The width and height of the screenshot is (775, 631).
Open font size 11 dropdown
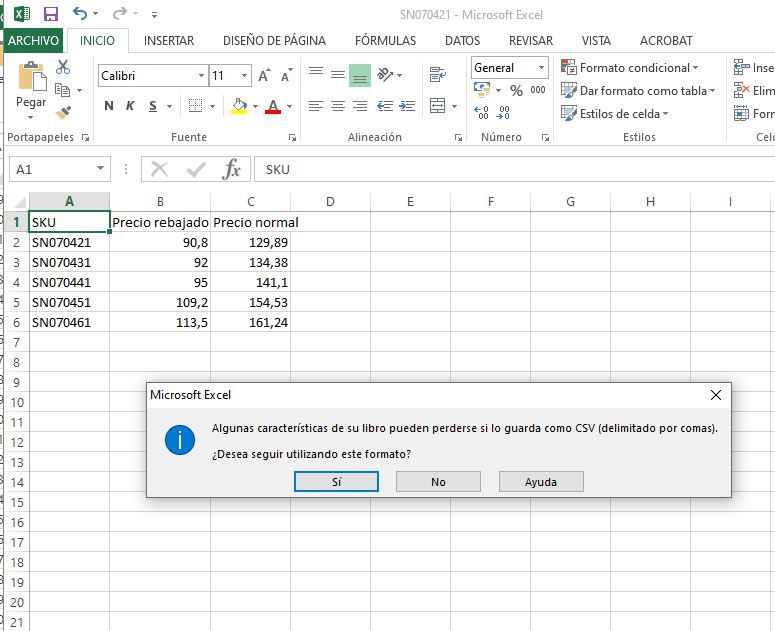[x=244, y=76]
